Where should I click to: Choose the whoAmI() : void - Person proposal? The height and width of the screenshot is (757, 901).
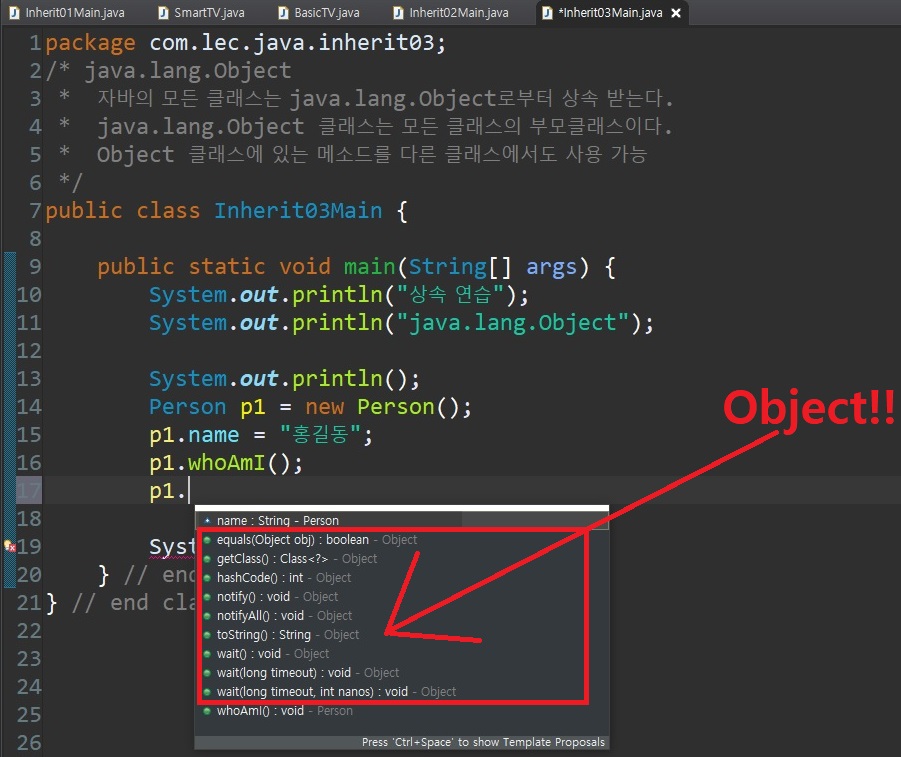point(402,710)
